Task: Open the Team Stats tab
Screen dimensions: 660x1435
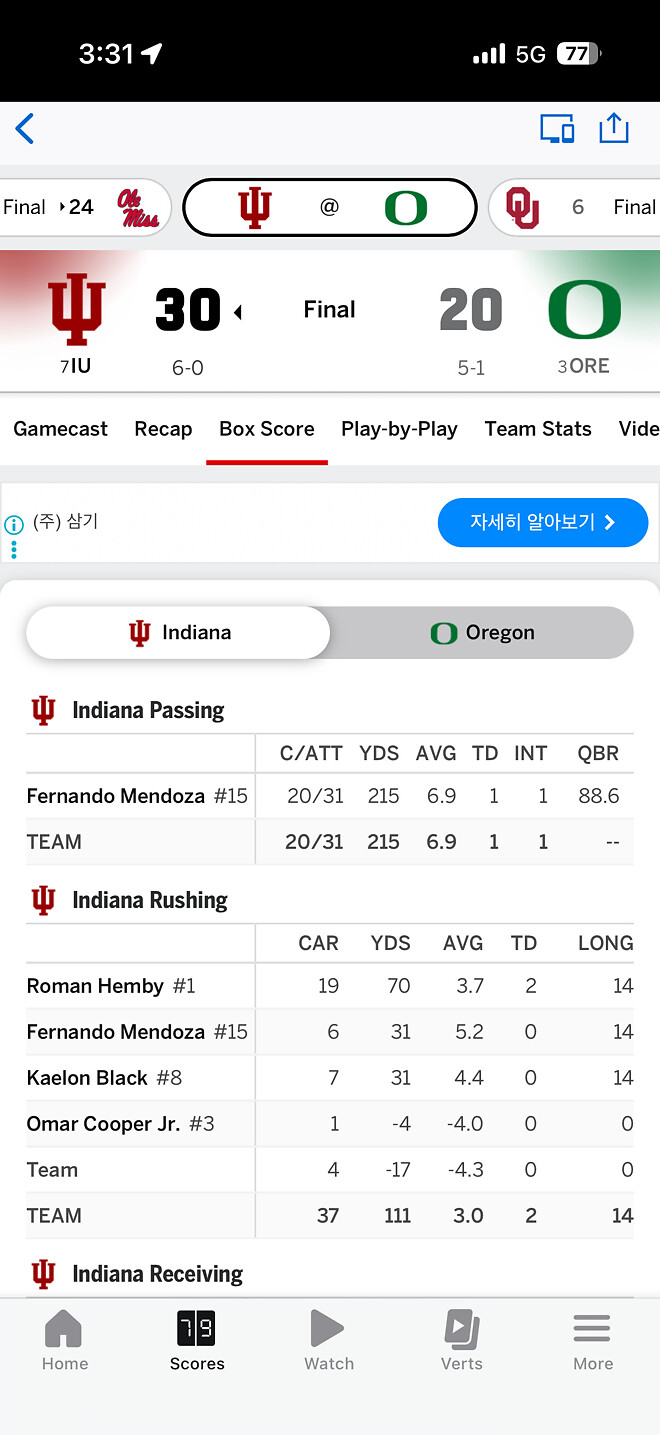Action: tap(537, 429)
